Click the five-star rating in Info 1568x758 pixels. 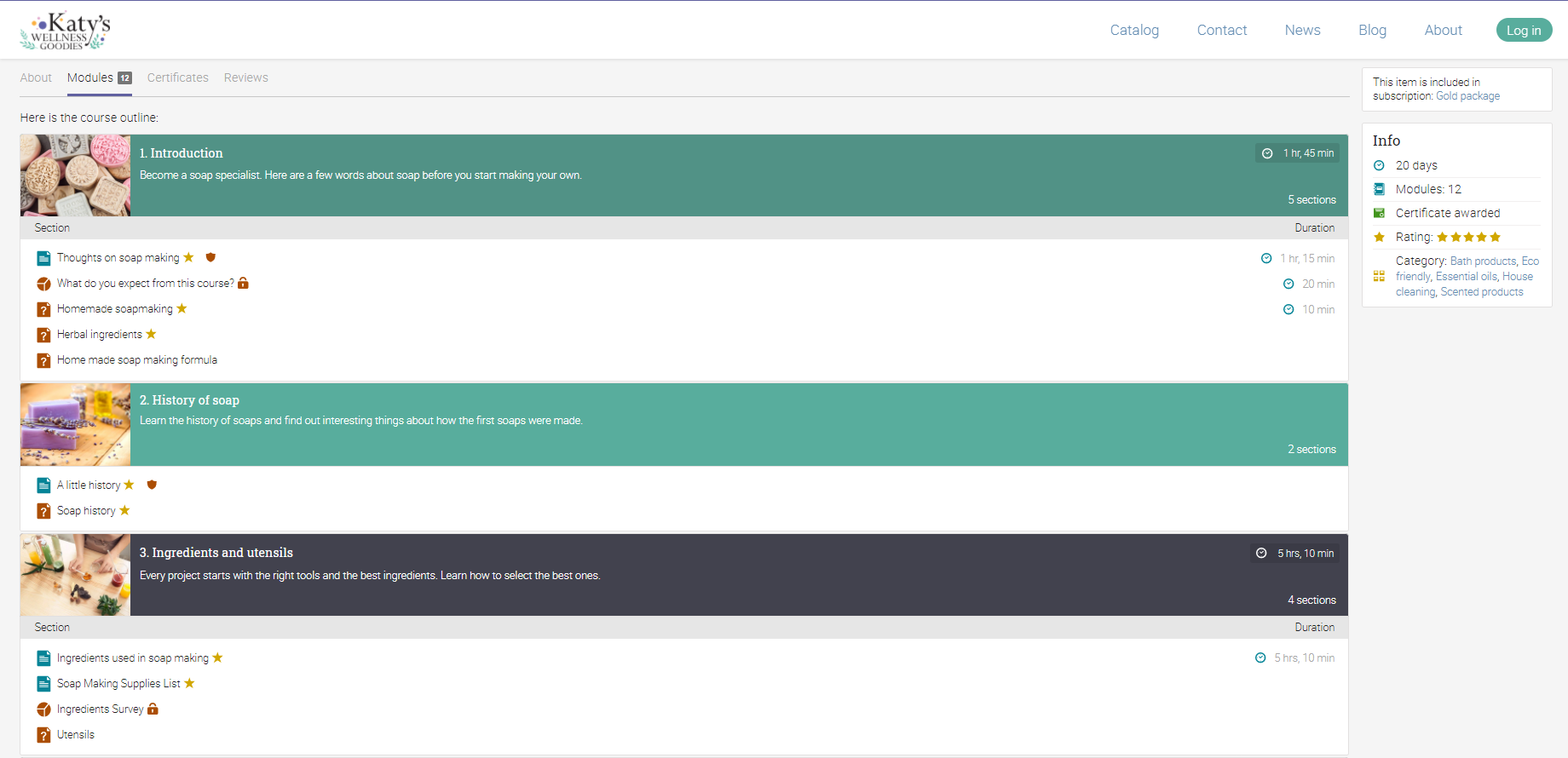pos(1468,237)
